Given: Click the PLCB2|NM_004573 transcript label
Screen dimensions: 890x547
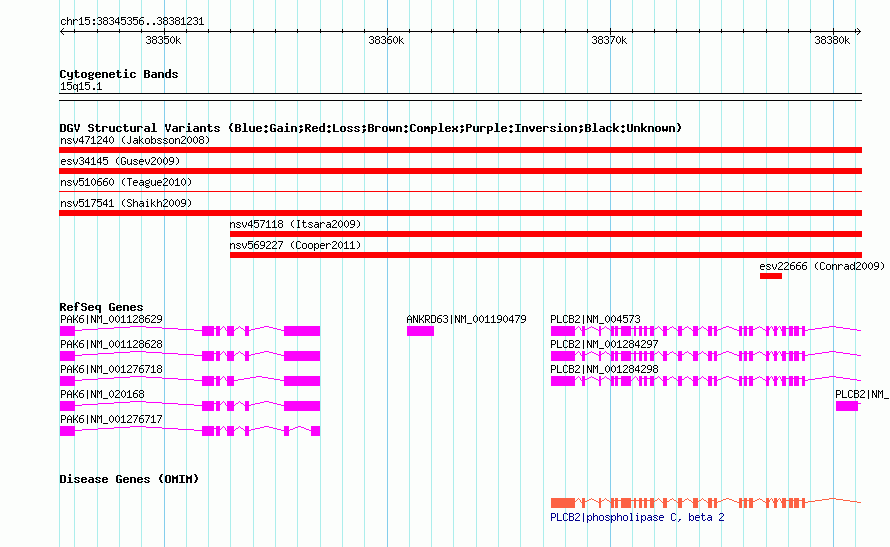Looking at the screenshot, I should 595,319.
